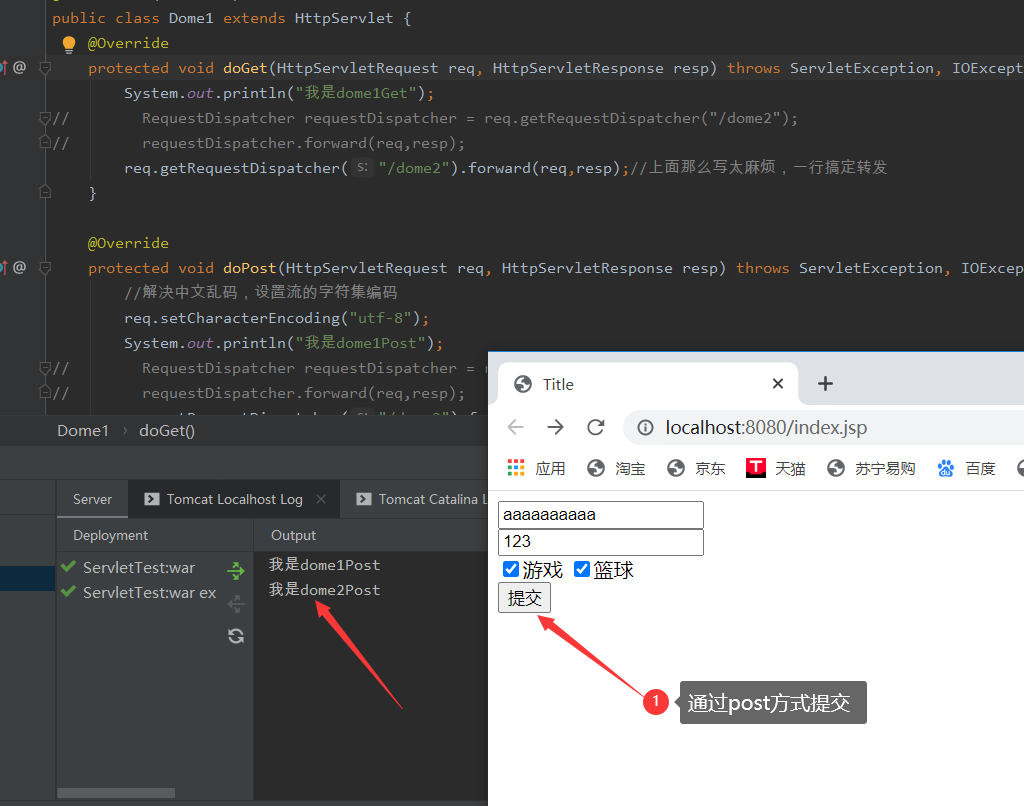
Task: Click the 我是dome1Post output line
Action: coord(325,565)
